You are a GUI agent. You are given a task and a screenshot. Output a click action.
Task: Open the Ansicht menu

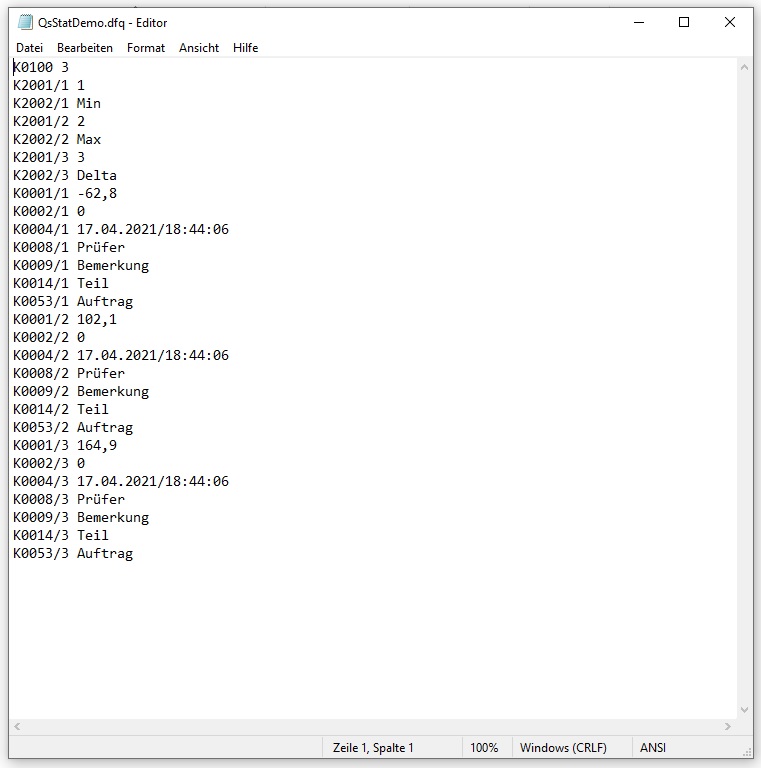[x=199, y=48]
